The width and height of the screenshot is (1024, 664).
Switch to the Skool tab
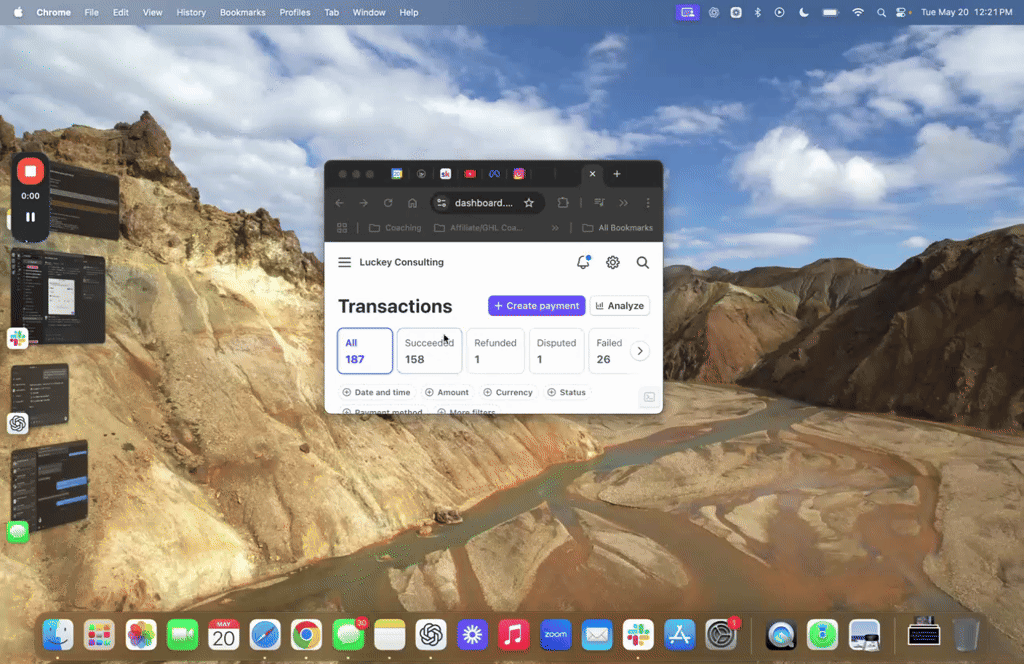(x=445, y=174)
